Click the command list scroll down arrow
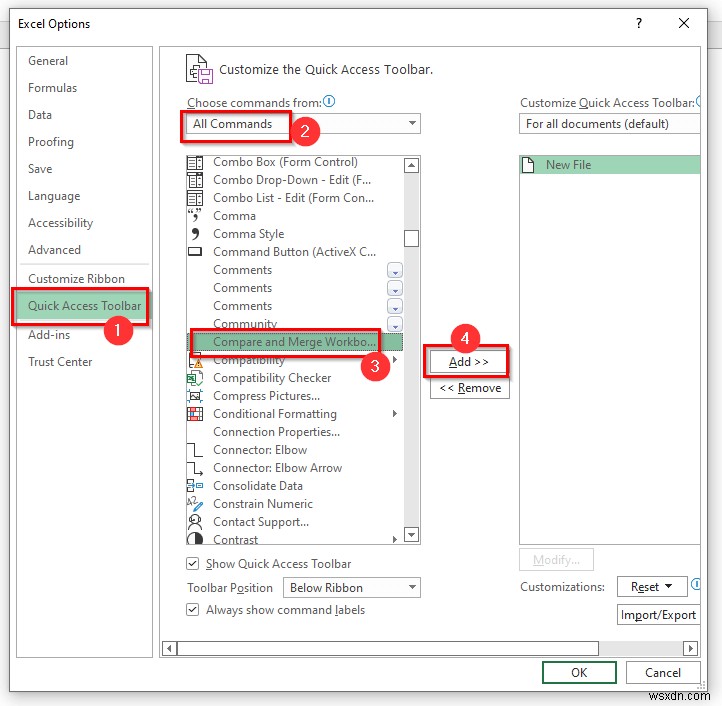 coord(411,535)
